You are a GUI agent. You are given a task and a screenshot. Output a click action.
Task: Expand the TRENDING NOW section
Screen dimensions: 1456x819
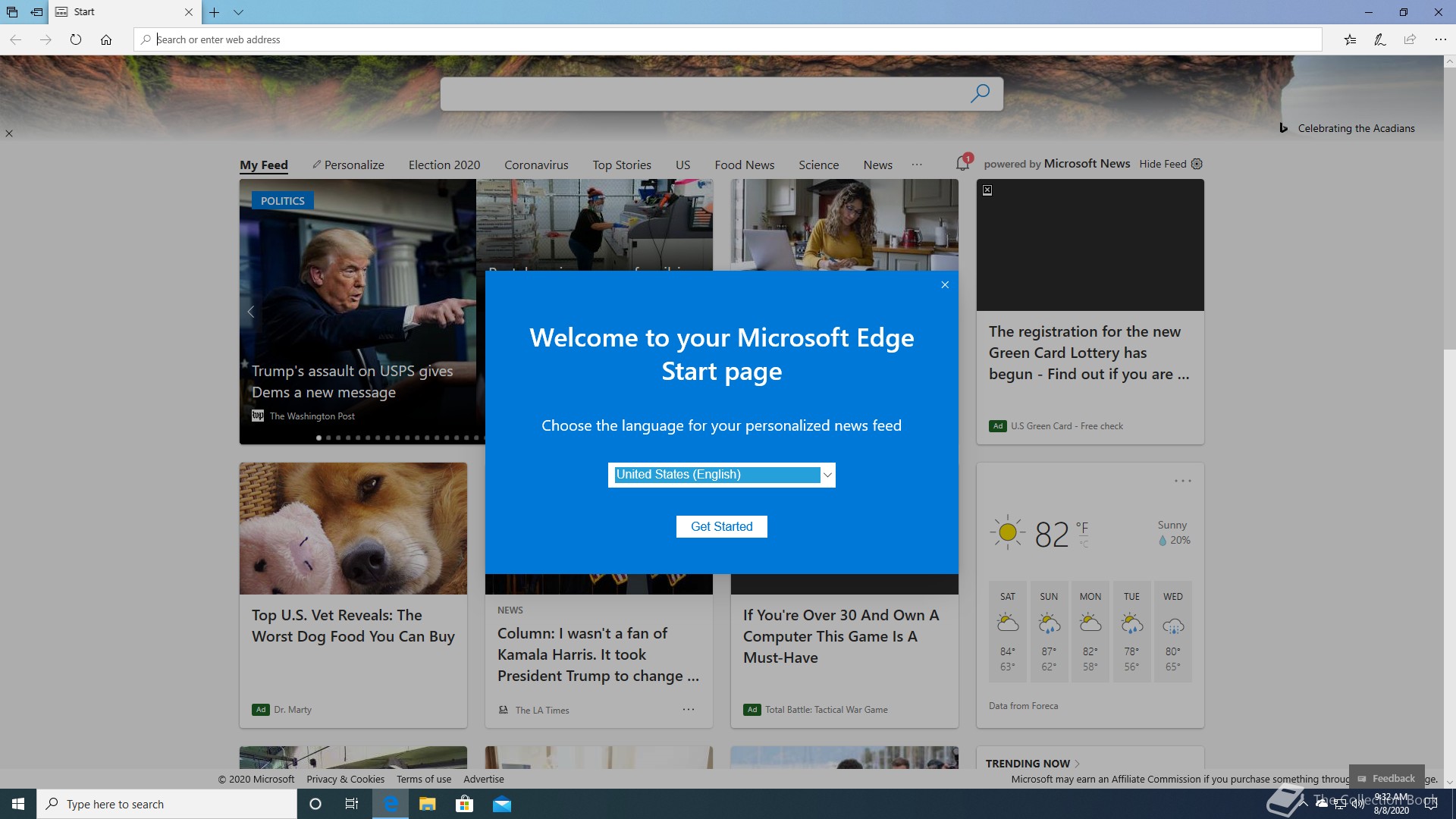(1033, 764)
